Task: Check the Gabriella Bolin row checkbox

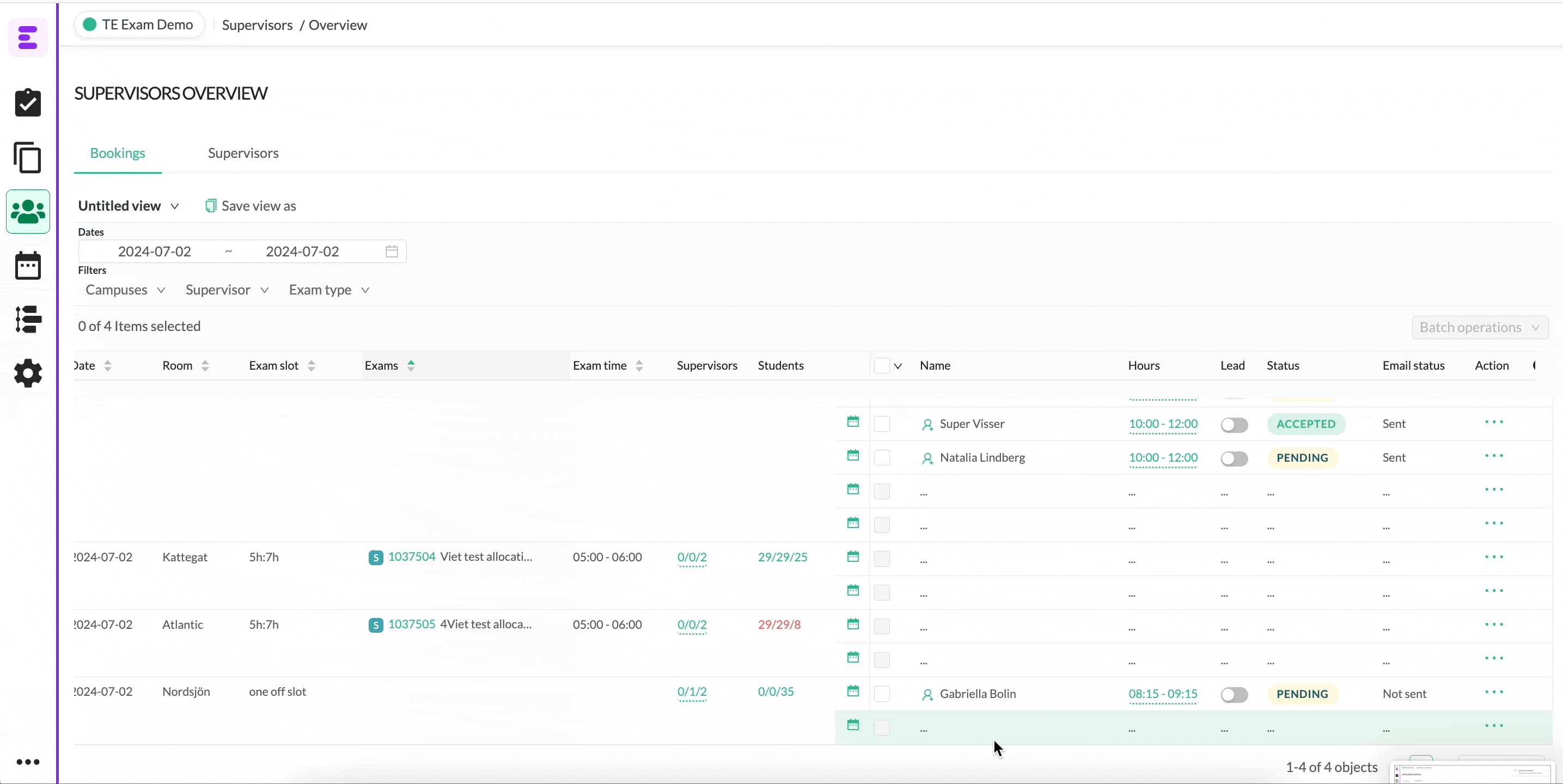Action: tap(882, 694)
